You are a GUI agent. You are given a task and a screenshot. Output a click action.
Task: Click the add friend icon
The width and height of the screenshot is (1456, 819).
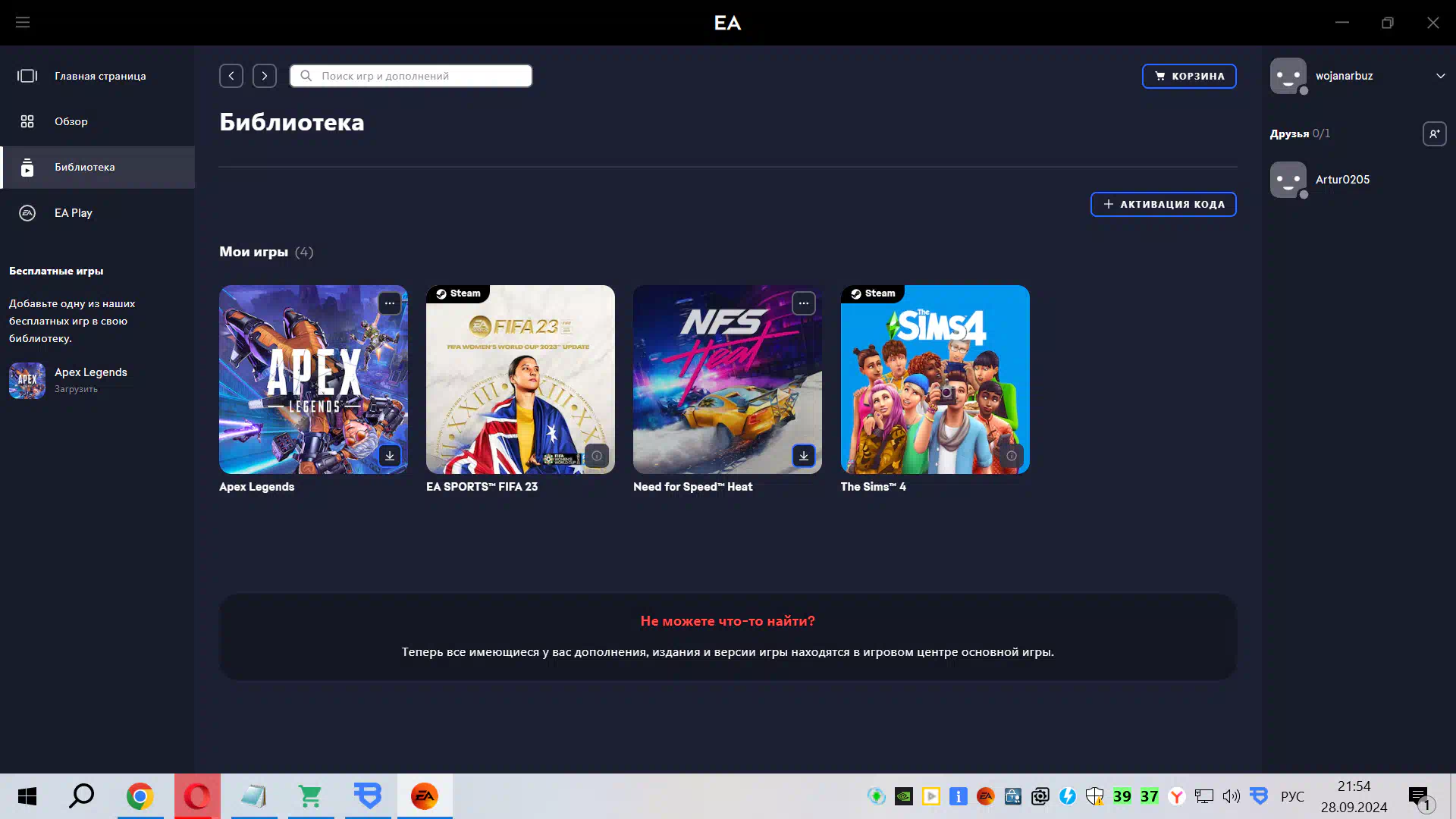point(1434,134)
